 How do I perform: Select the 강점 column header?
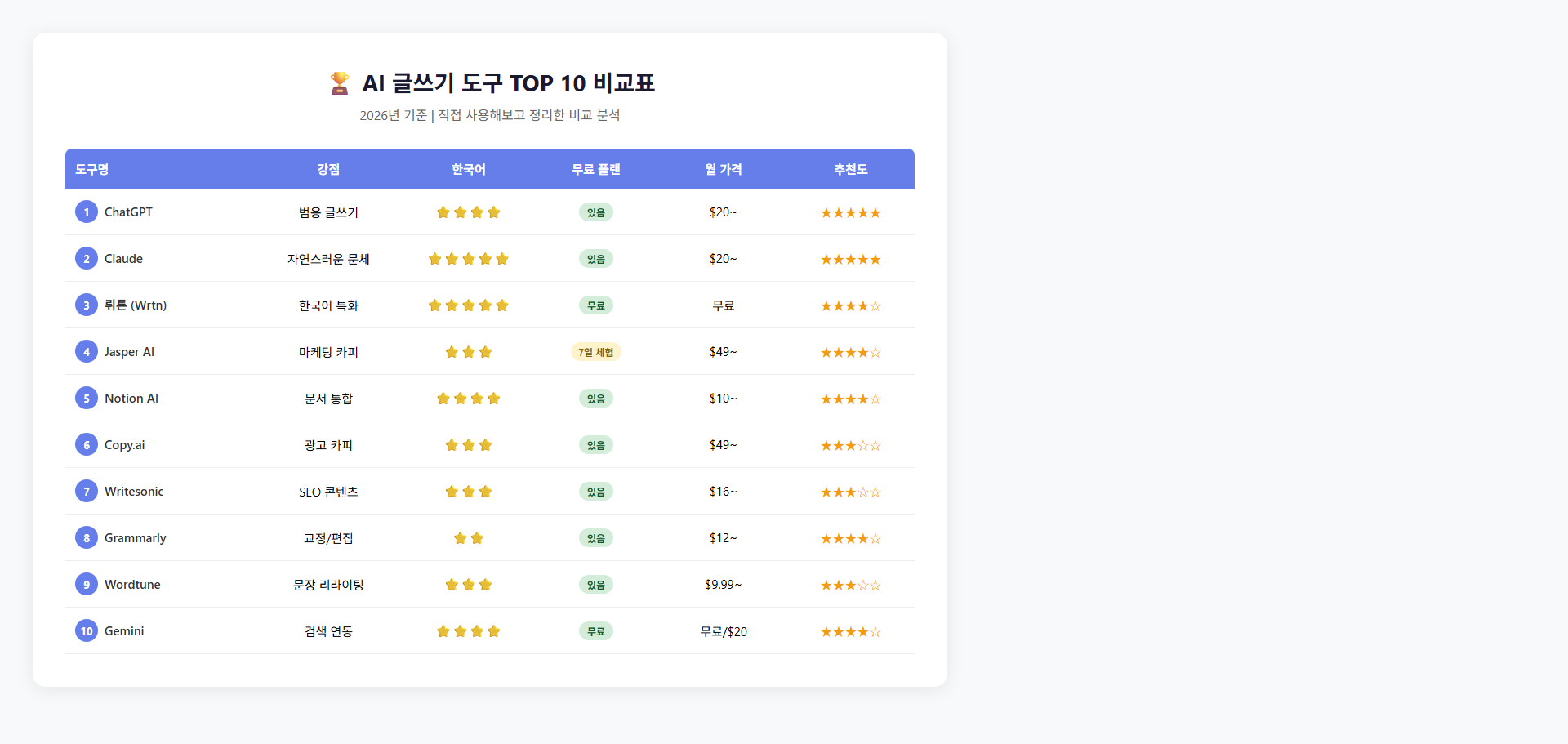click(327, 169)
